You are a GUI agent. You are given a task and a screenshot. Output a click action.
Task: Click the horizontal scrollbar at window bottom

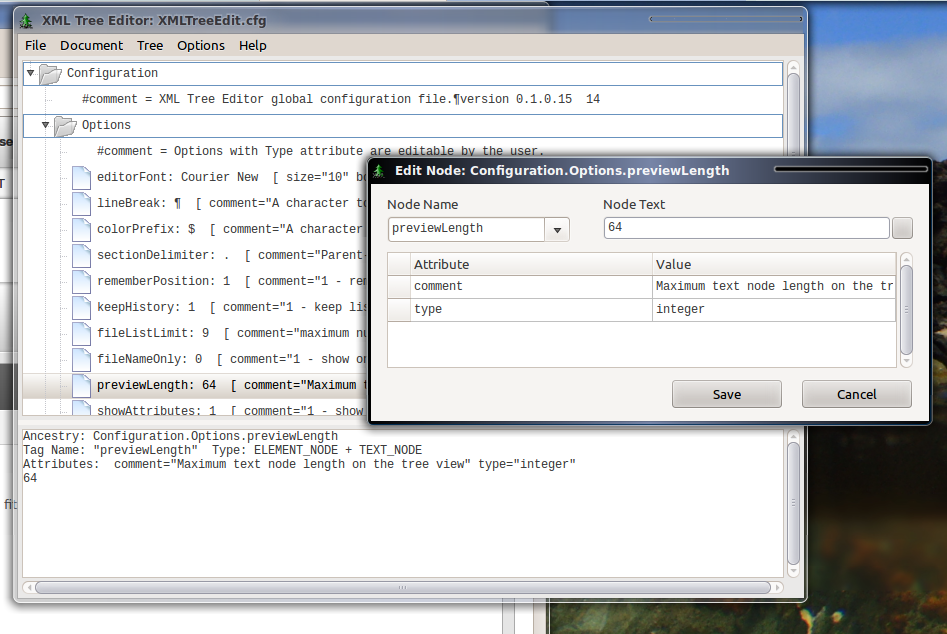click(403, 588)
